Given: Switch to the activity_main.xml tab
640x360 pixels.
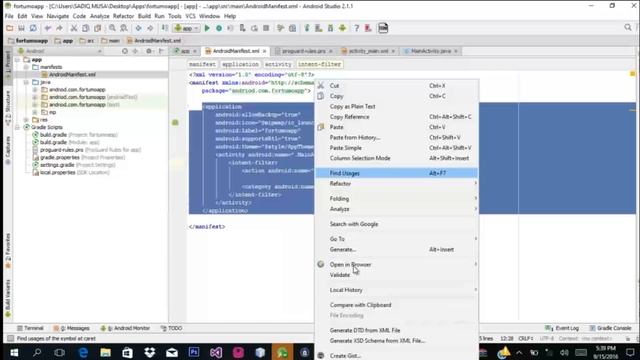Looking at the screenshot, I should (368, 51).
